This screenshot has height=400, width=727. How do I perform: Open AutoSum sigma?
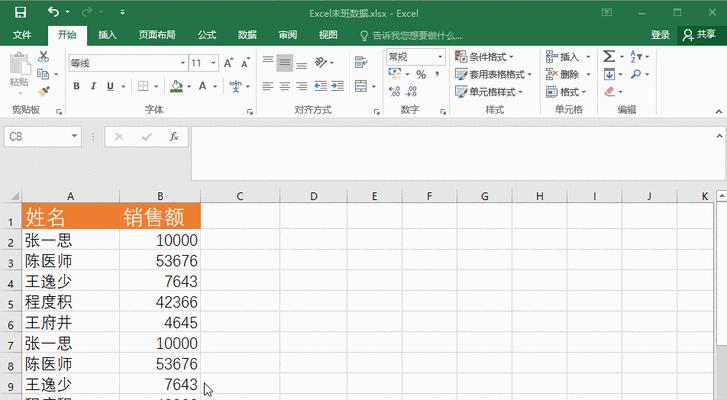609,57
